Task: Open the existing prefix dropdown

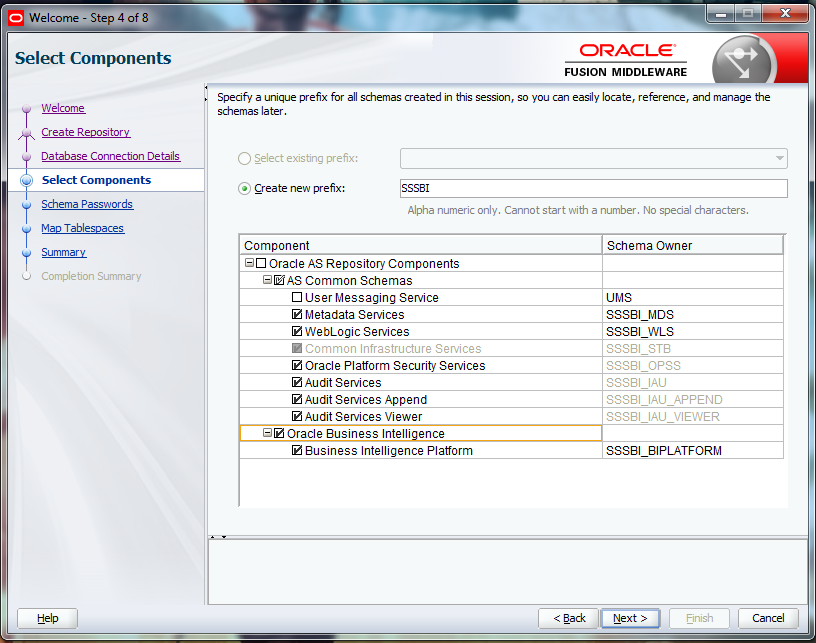Action: click(780, 158)
